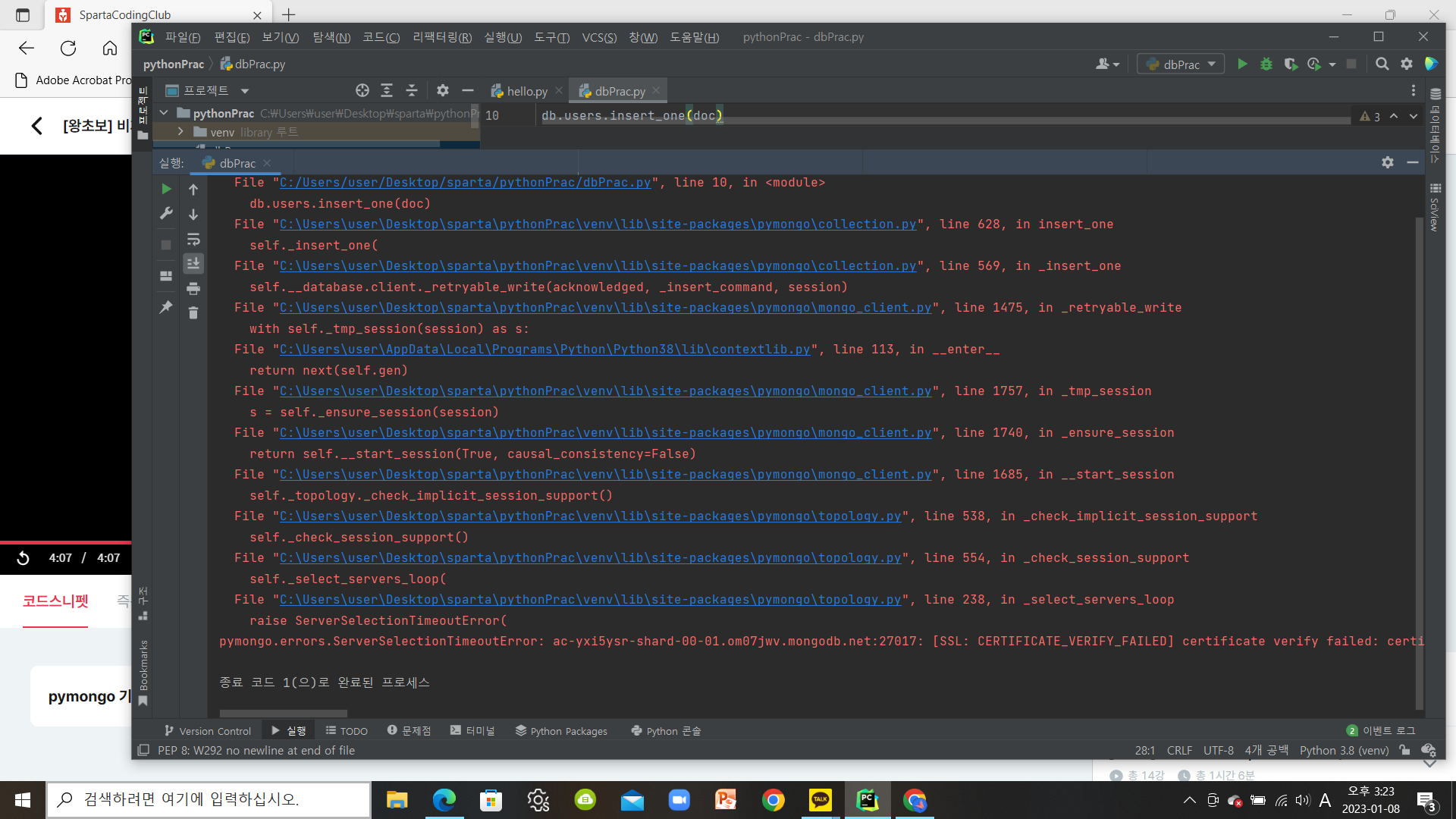Pin the run tab icon
The width and height of the screenshot is (1456, 819).
point(166,307)
